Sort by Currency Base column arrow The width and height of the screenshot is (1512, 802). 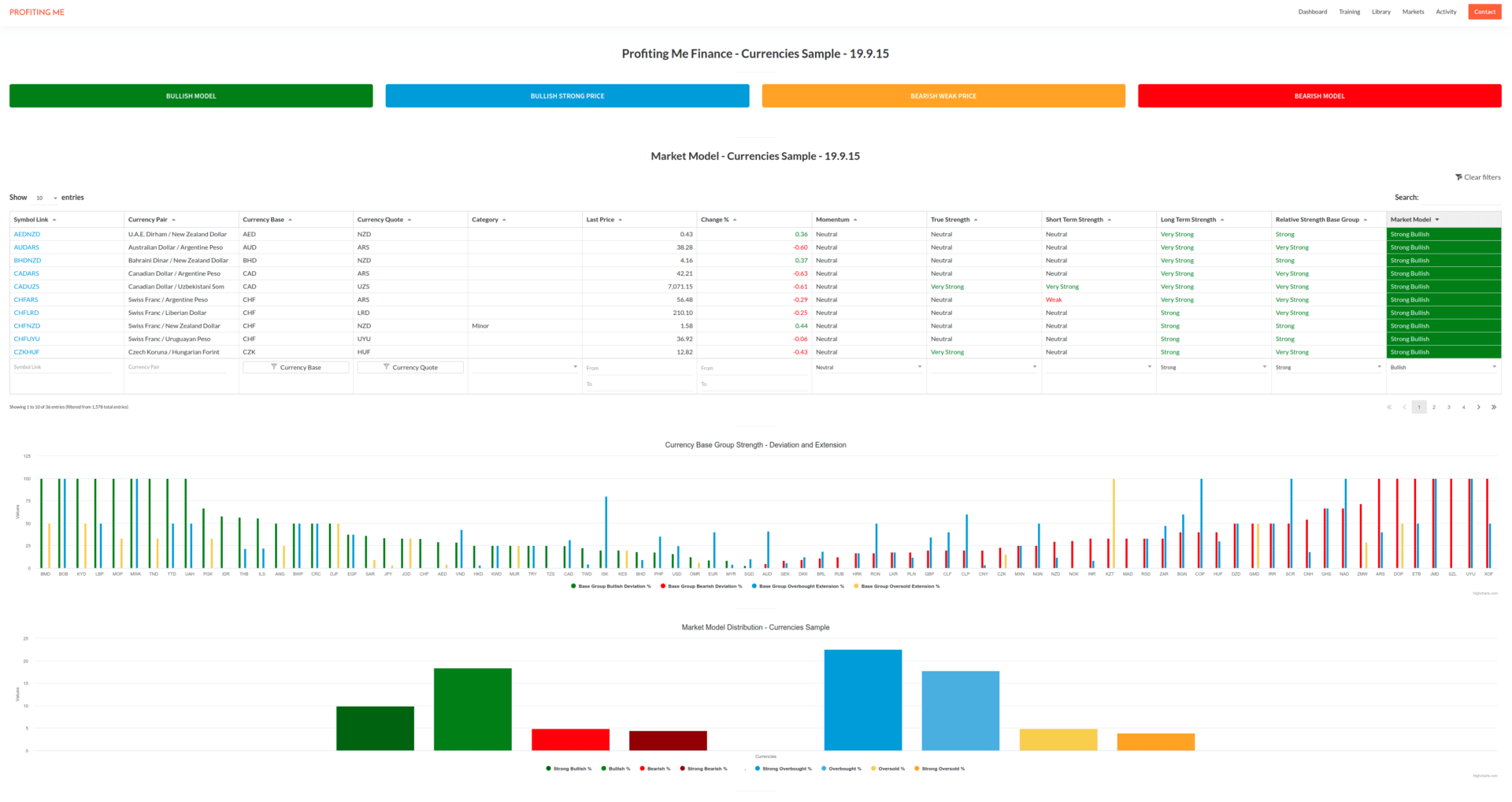pos(290,220)
